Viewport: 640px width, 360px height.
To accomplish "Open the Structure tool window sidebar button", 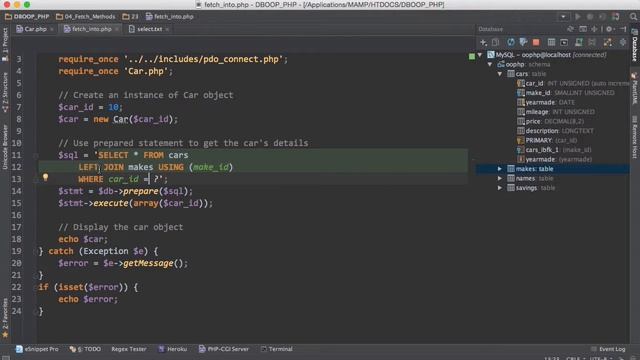I will tap(5, 92).
